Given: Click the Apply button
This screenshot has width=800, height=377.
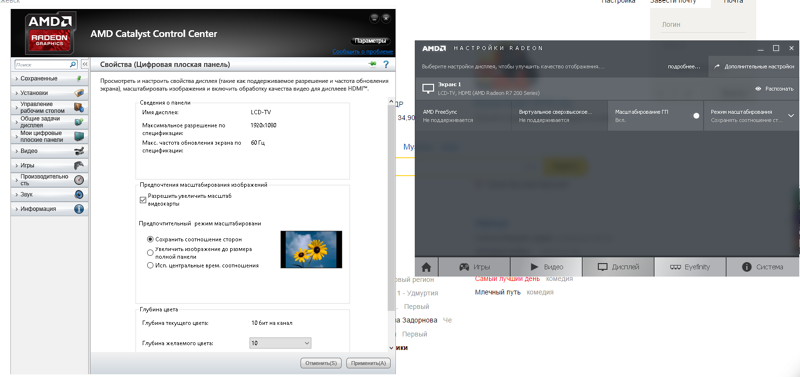Looking at the screenshot, I should click(x=368, y=363).
